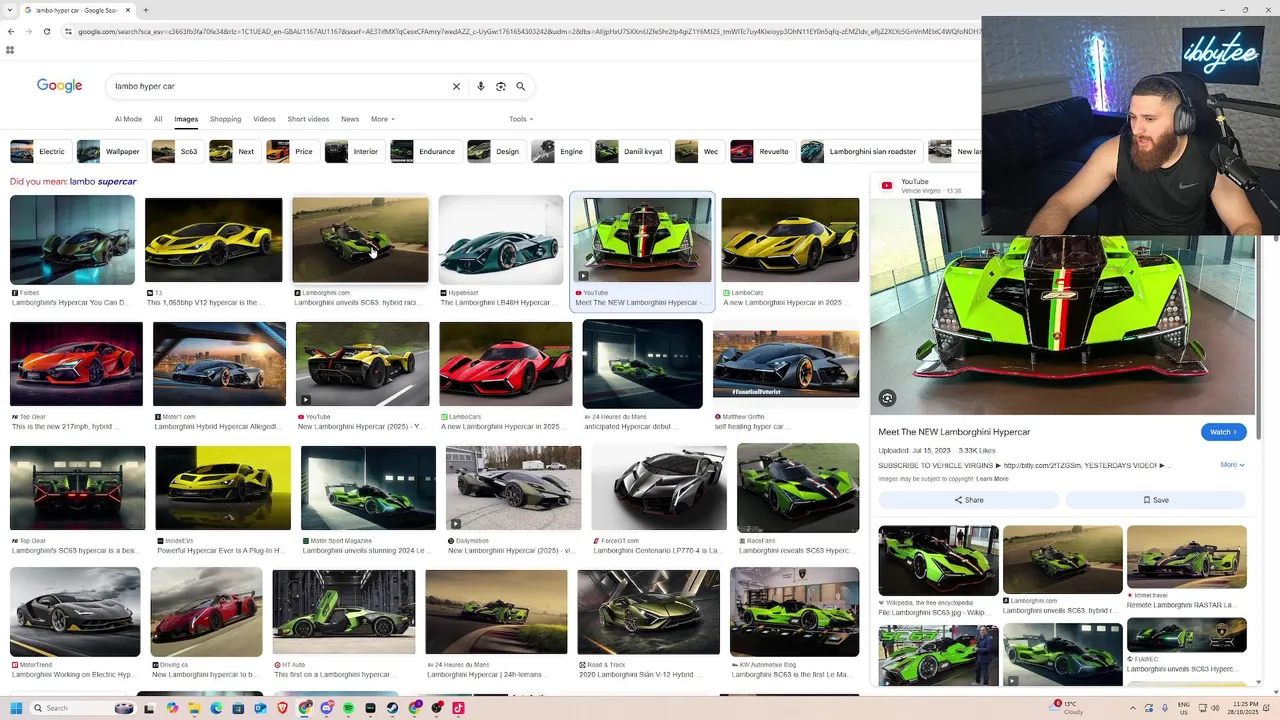
Task: Start a voice search with microphone icon
Action: 481,86
